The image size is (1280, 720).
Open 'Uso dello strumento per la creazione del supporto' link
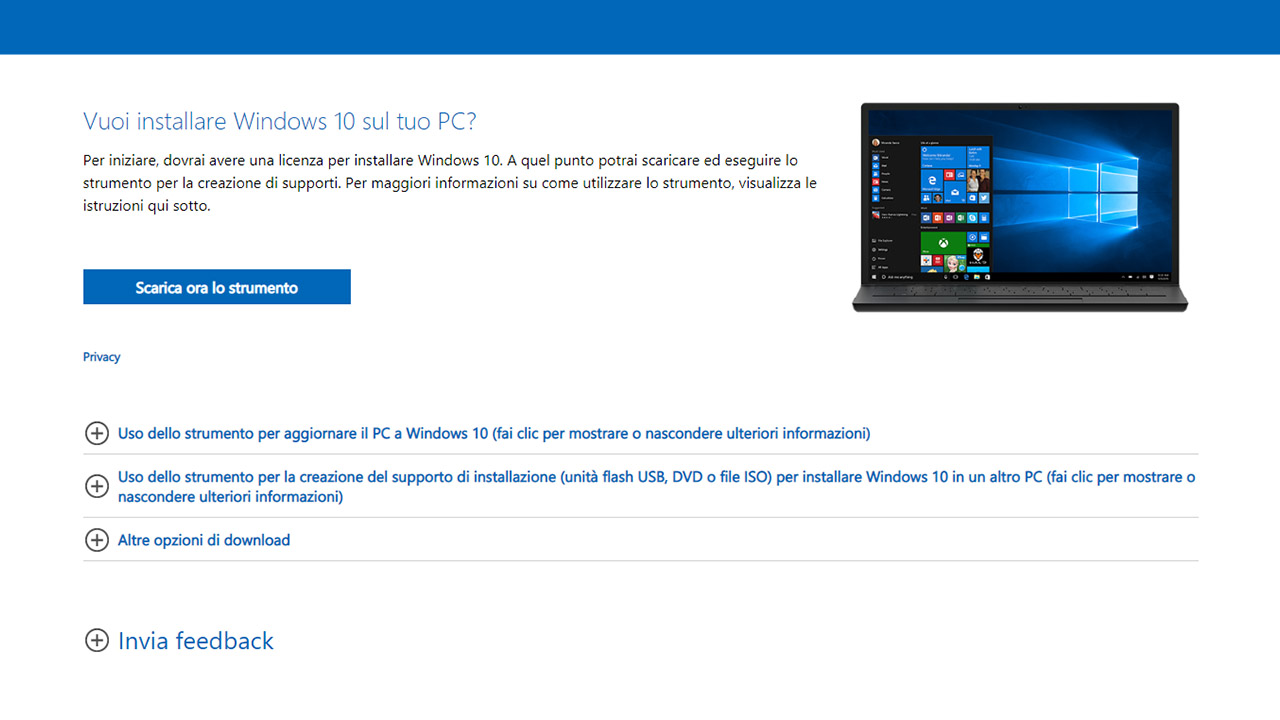[656, 487]
